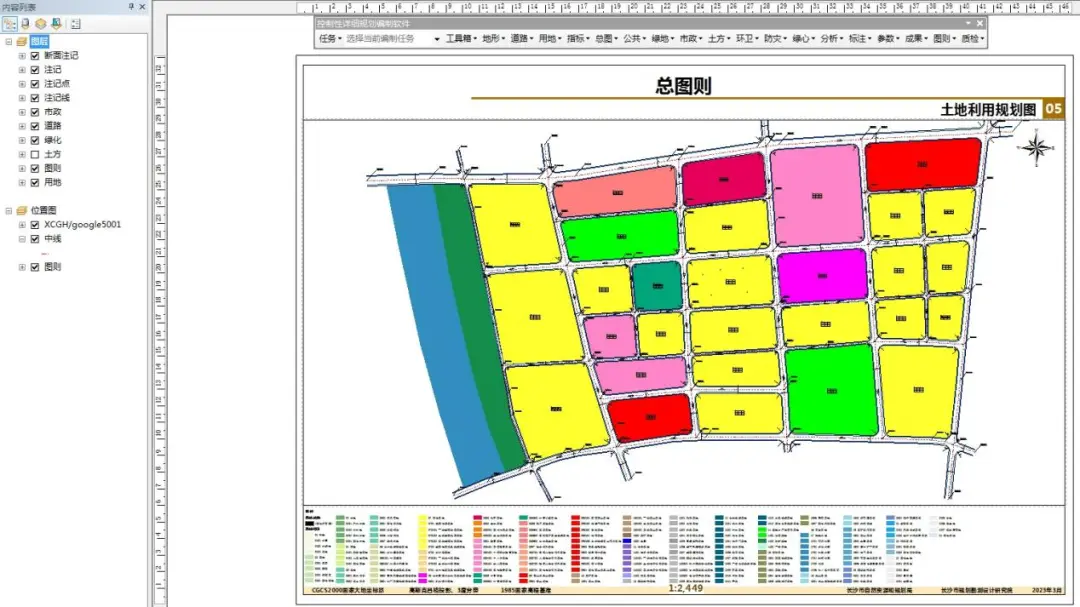
Task: Click the 2023年3月 date text at bottom right
Action: 1047,590
